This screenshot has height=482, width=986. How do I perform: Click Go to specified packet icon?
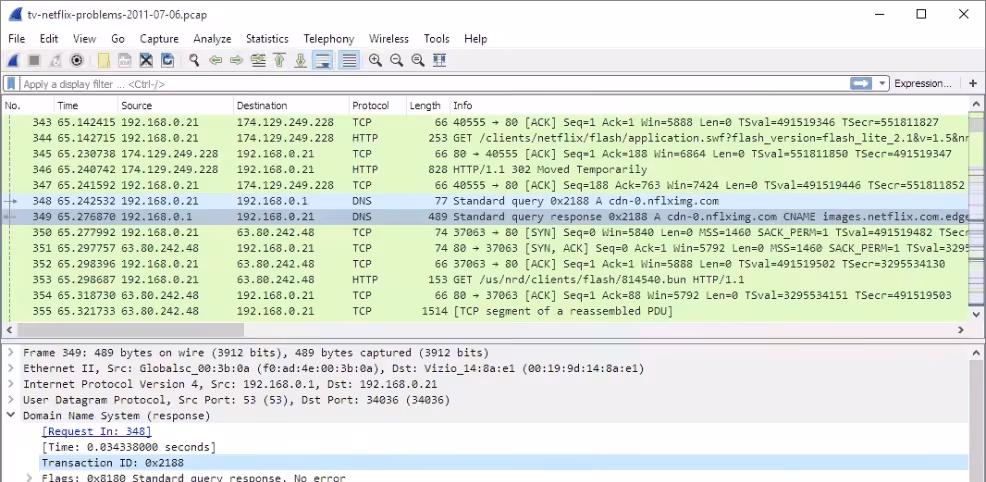(258, 60)
